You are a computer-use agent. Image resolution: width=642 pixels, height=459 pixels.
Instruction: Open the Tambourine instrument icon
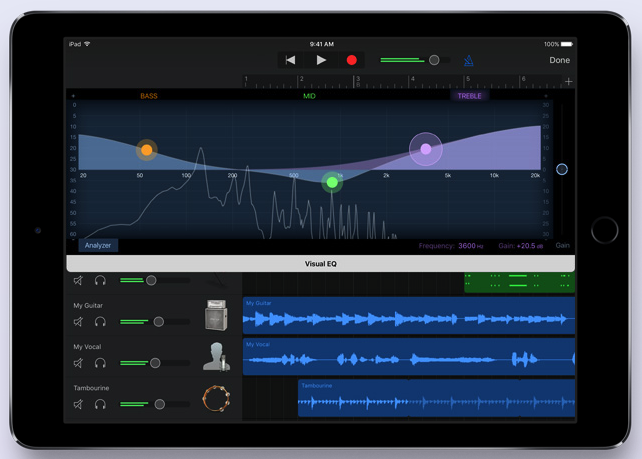click(x=217, y=398)
